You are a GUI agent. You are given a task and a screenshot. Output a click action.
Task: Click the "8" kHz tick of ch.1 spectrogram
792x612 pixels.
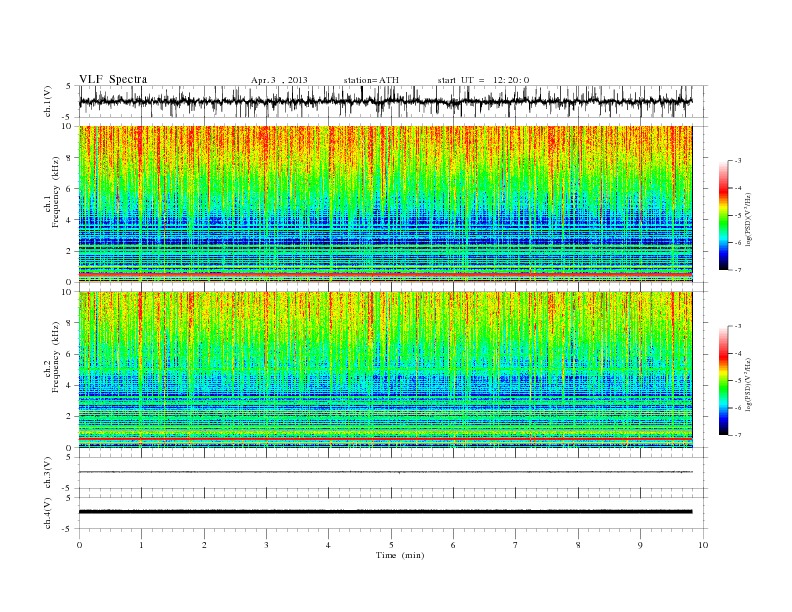[69, 158]
